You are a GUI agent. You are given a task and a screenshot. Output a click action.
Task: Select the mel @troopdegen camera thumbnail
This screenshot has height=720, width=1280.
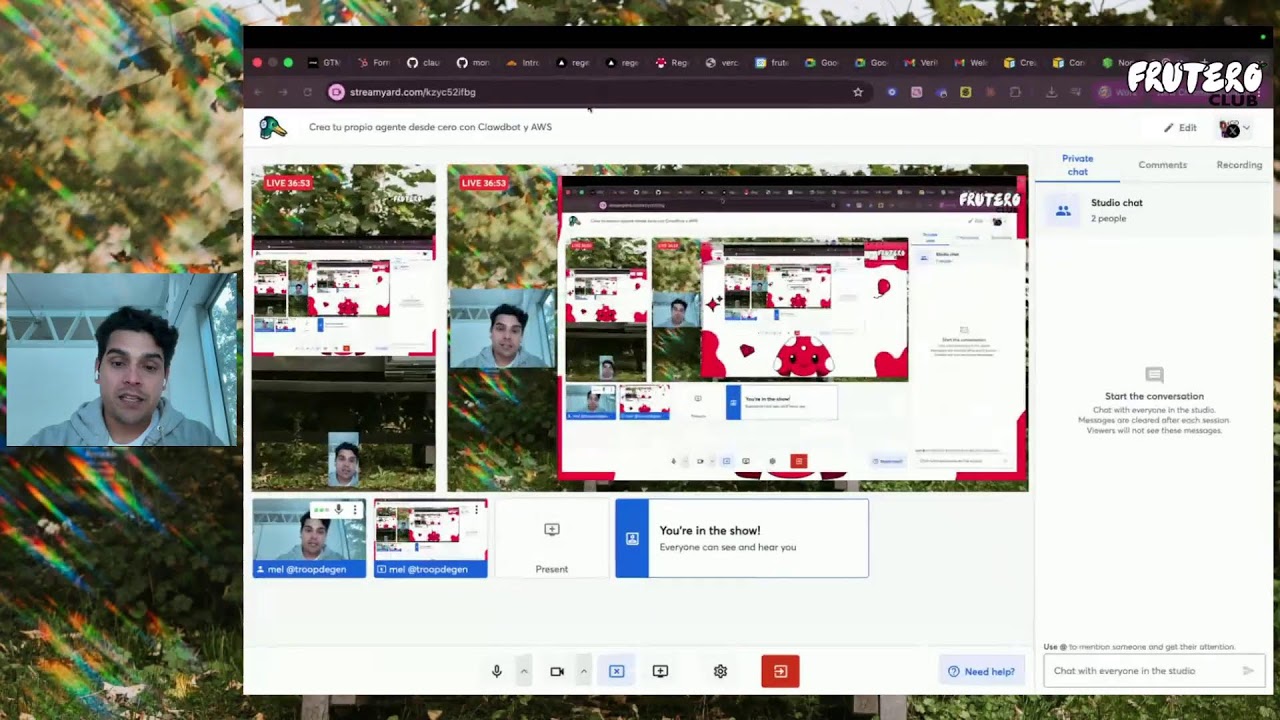[x=309, y=538]
